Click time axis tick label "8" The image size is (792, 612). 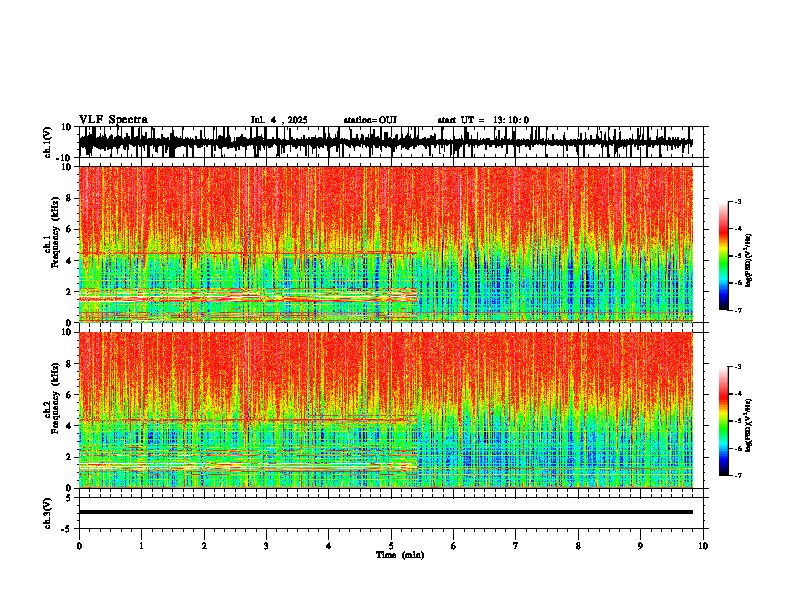point(578,546)
